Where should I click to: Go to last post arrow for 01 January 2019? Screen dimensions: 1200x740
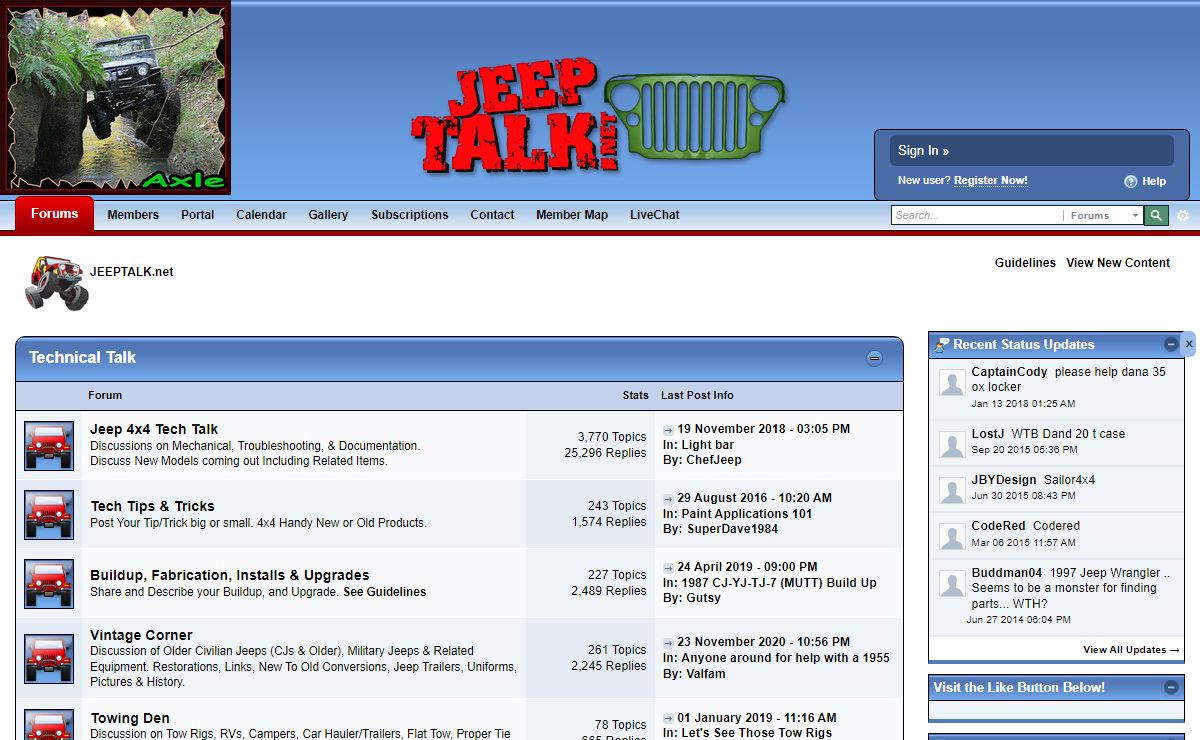(x=668, y=719)
